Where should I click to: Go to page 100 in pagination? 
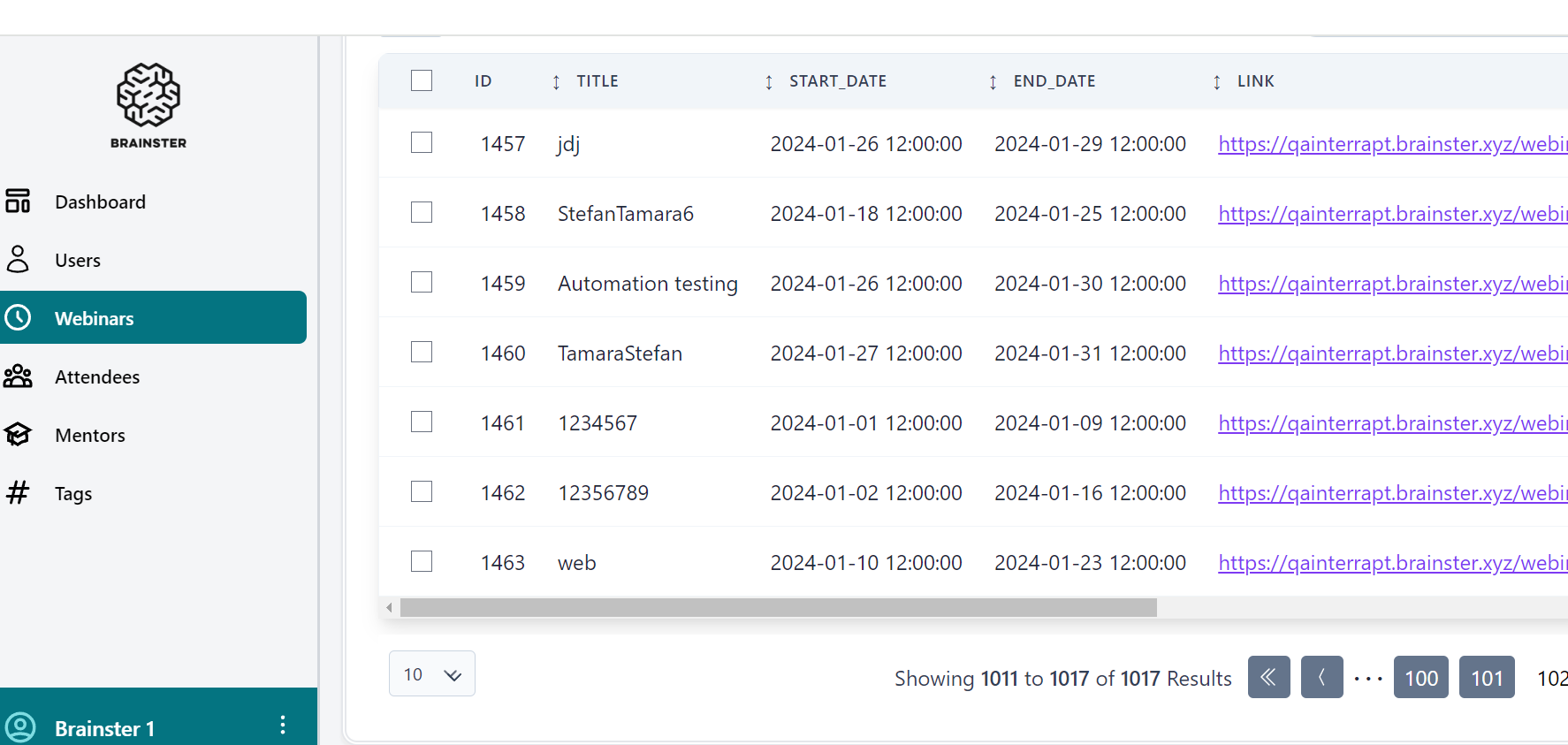click(1420, 678)
